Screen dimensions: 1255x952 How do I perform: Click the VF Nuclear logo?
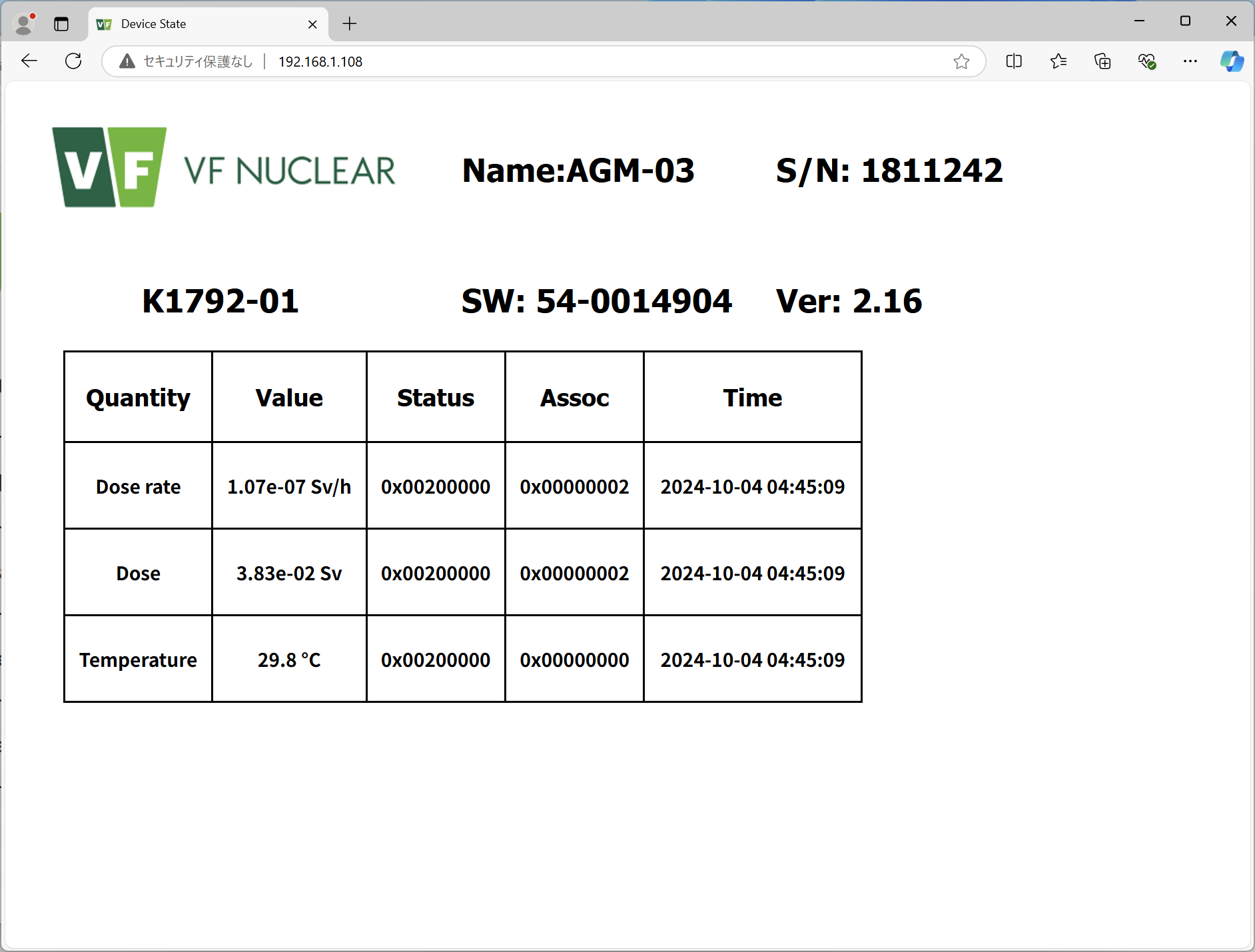coord(224,167)
